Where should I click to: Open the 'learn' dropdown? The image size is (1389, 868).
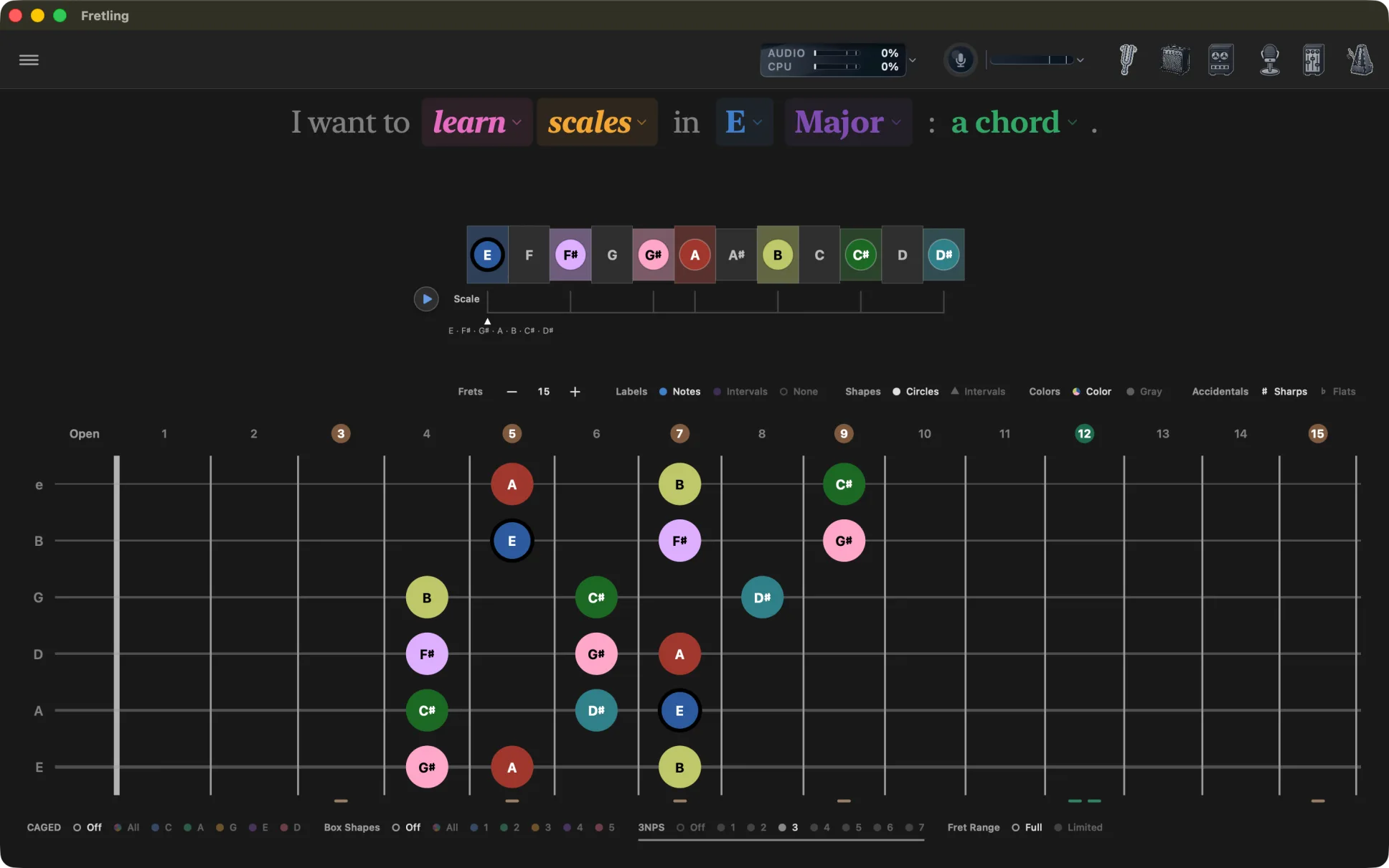click(477, 123)
